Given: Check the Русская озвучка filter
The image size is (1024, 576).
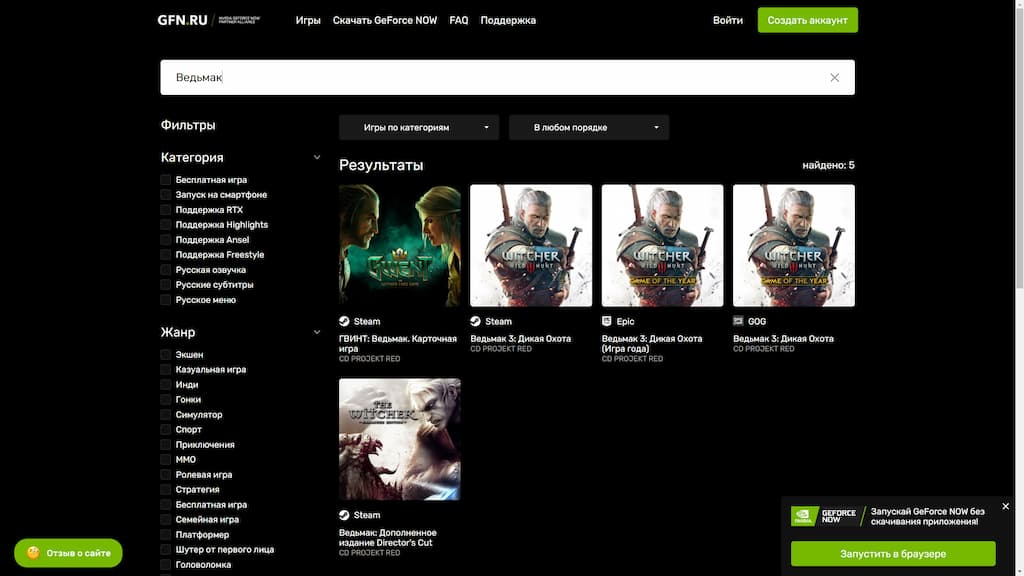Looking at the screenshot, I should [166, 270].
